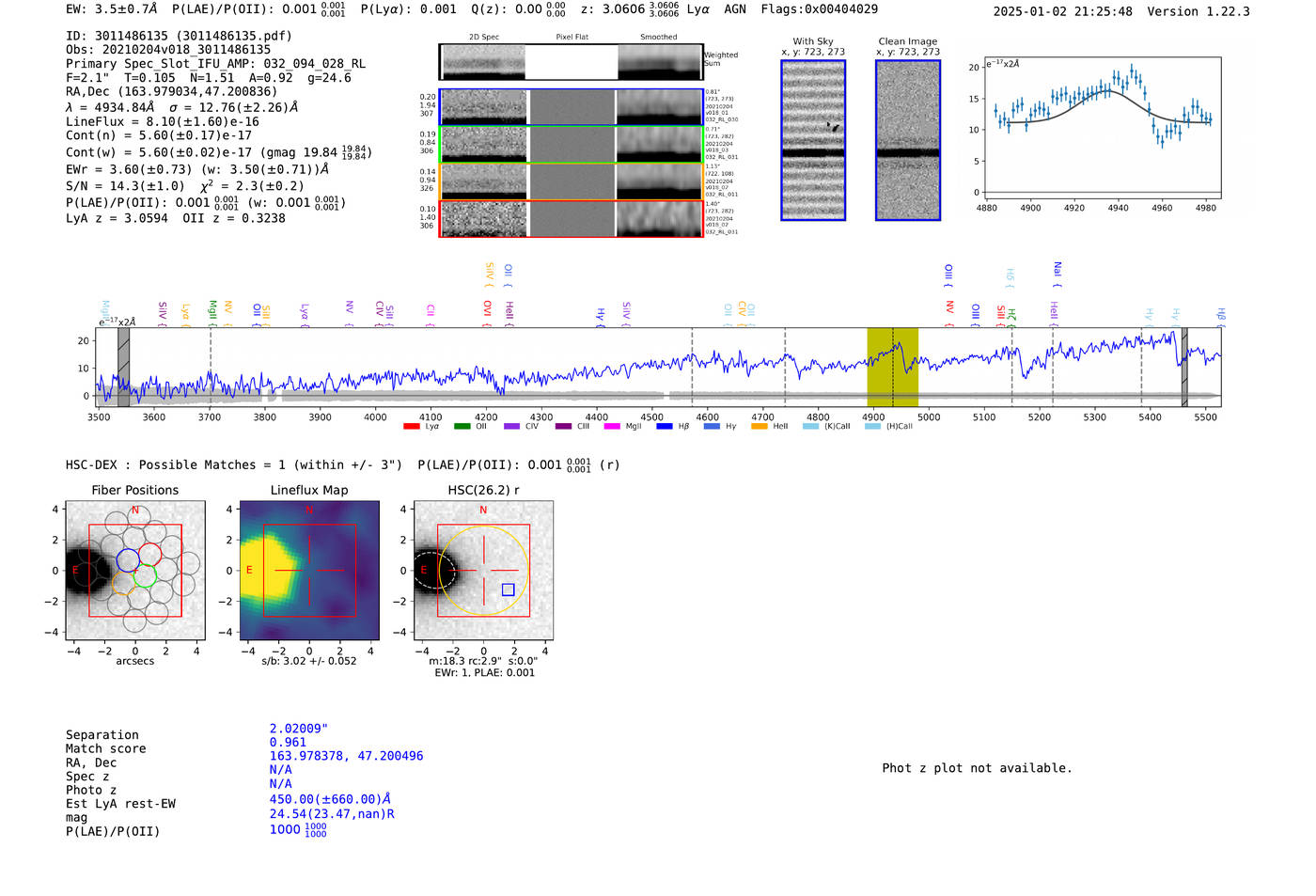Click the Separation value 2.02009"
Image resolution: width=1316 pixels, height=896 pixels.
298,729
